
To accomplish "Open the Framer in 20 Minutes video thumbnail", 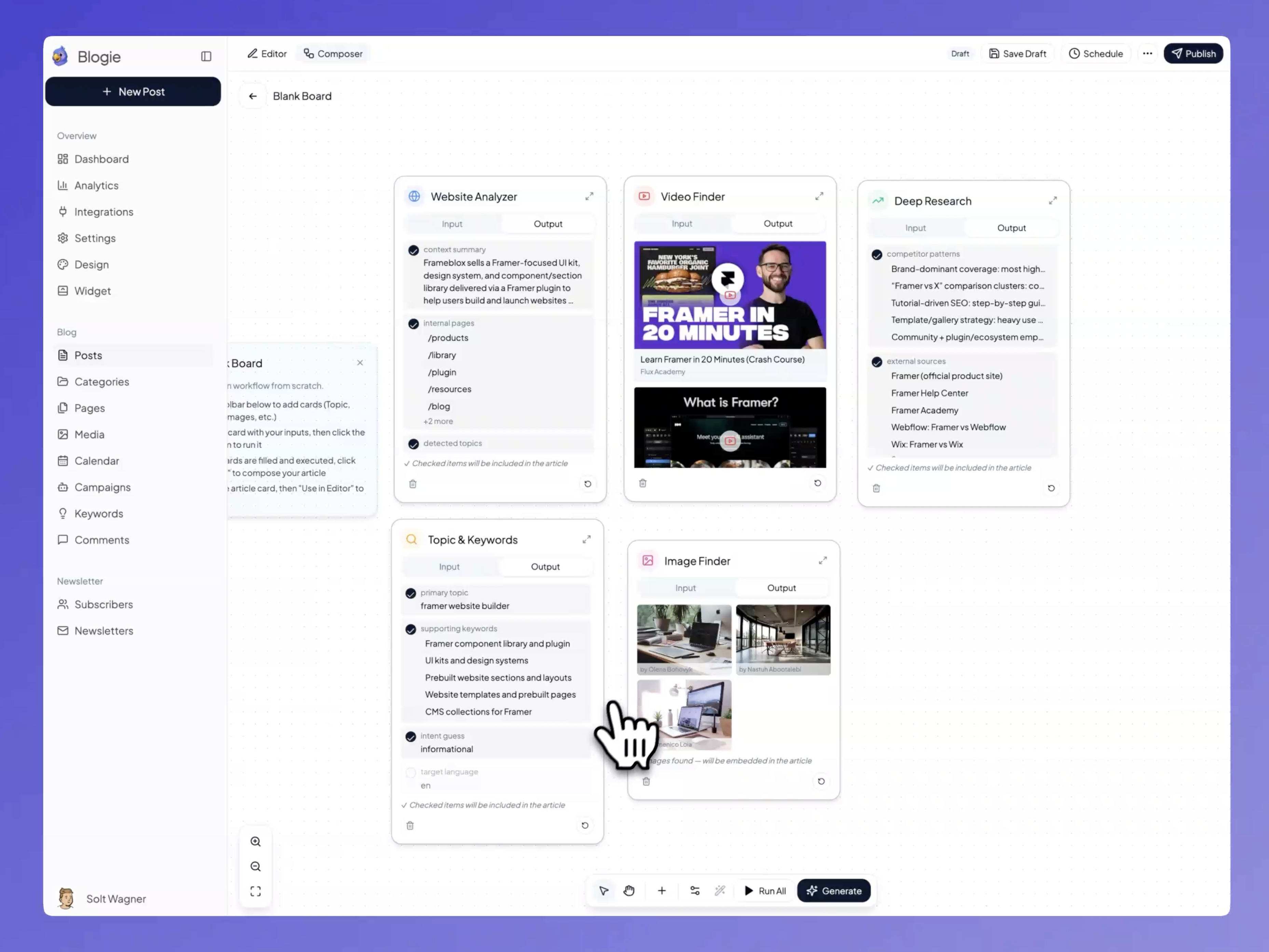I will point(730,295).
